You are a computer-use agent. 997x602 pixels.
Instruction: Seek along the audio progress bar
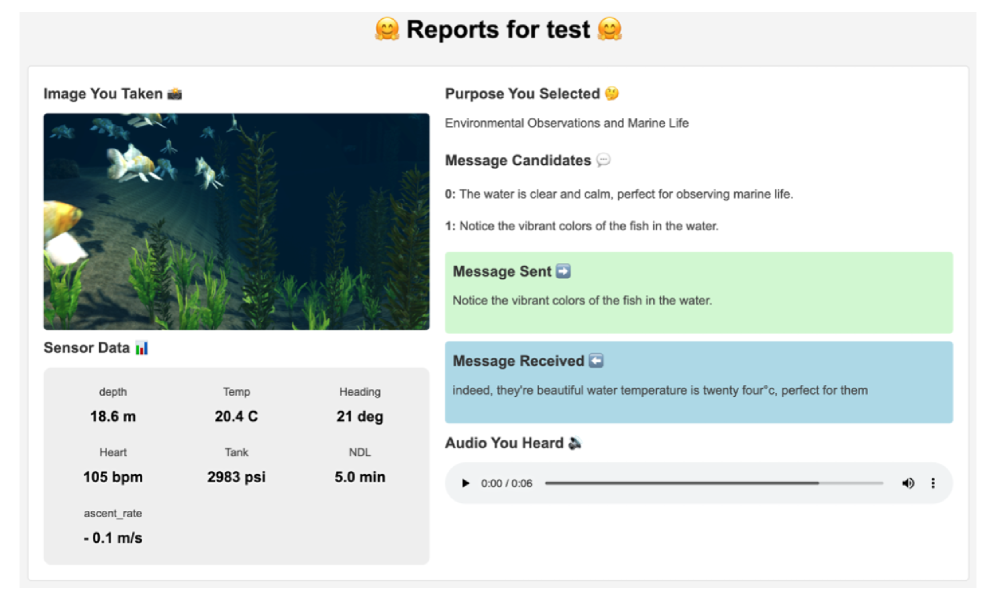pos(713,483)
